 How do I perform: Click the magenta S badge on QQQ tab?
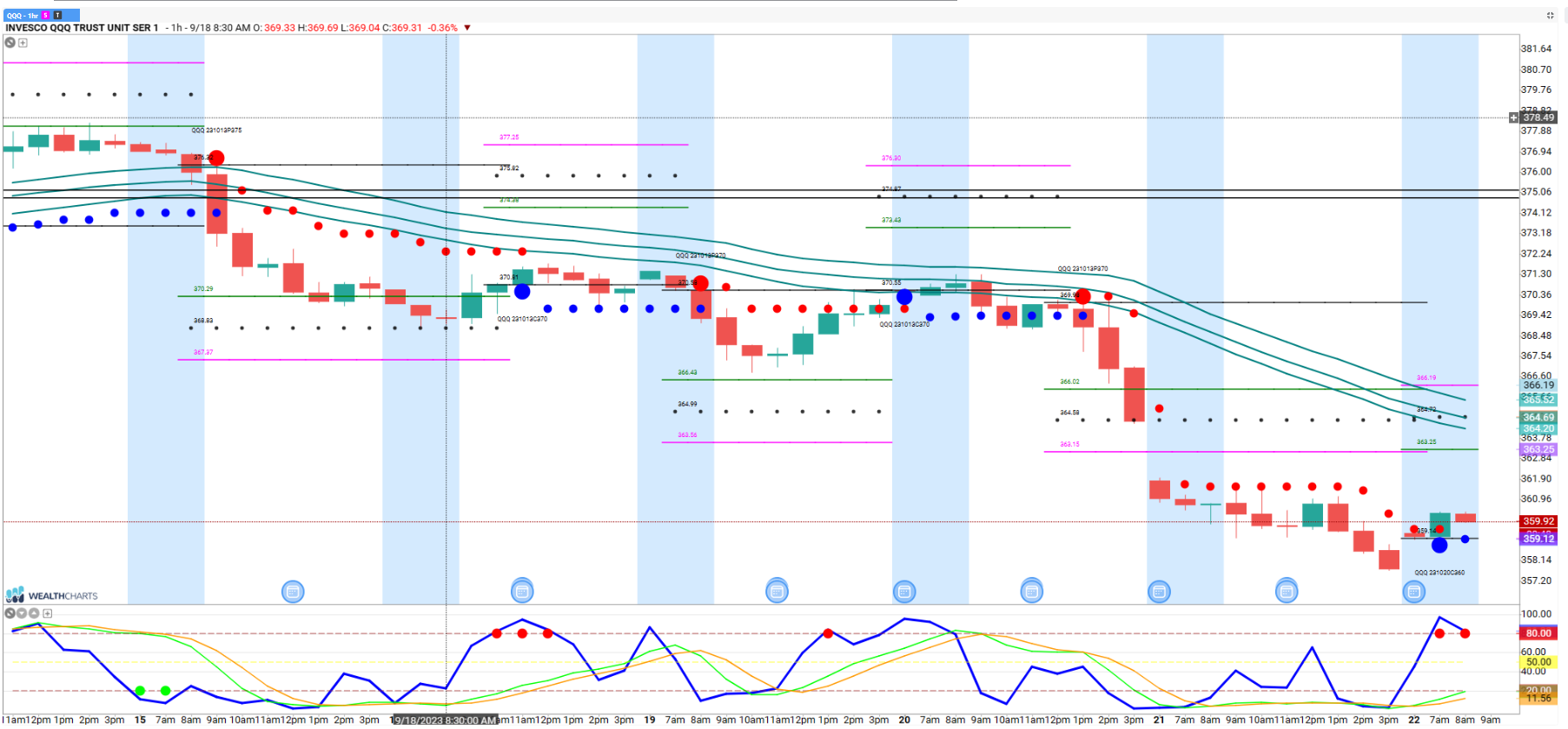46,15
